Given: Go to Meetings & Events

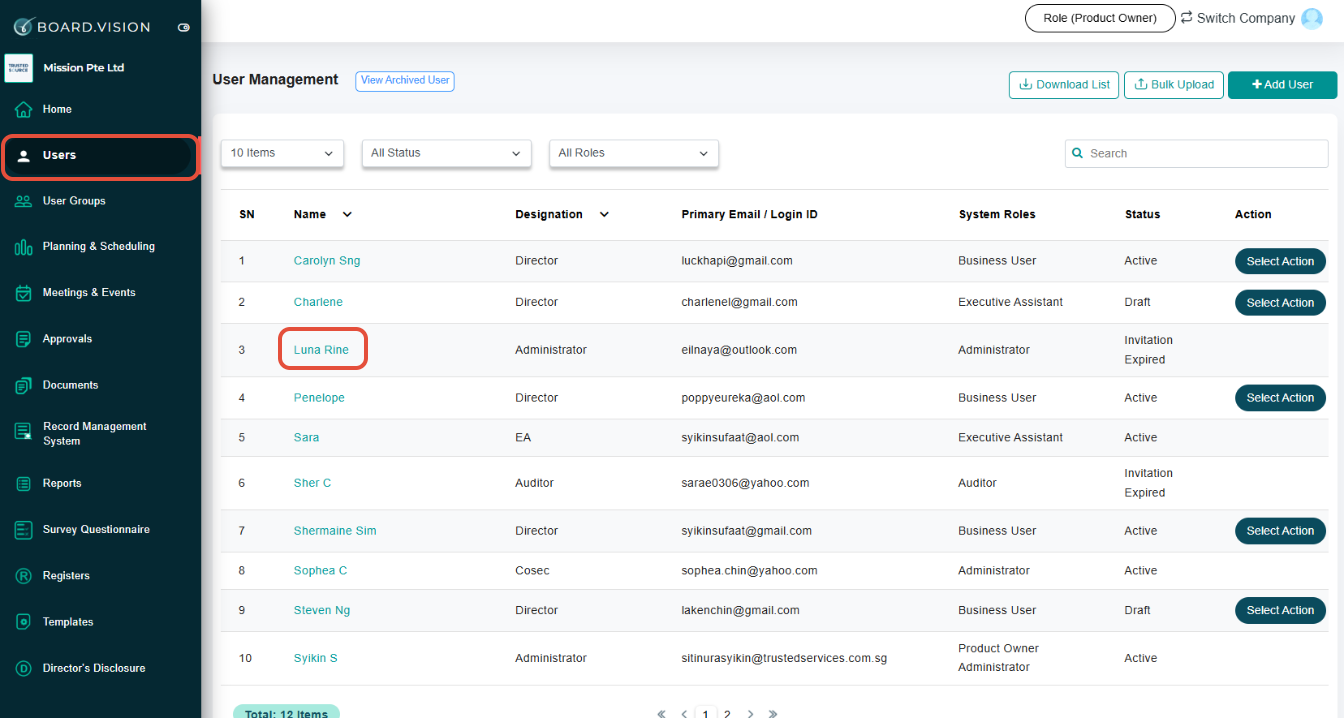Looking at the screenshot, I should [89, 293].
